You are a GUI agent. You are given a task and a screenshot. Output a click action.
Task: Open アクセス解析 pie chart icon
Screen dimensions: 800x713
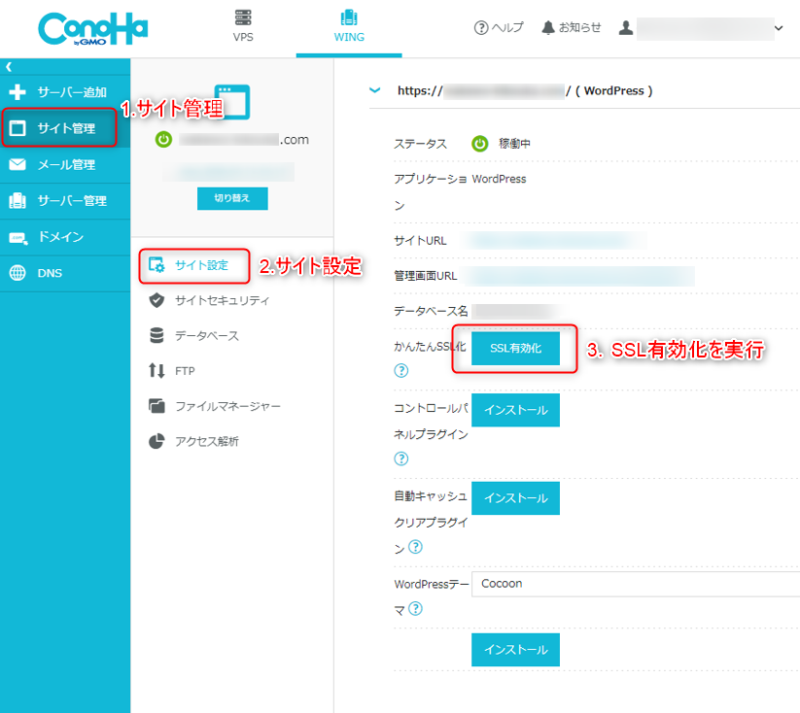click(x=157, y=441)
